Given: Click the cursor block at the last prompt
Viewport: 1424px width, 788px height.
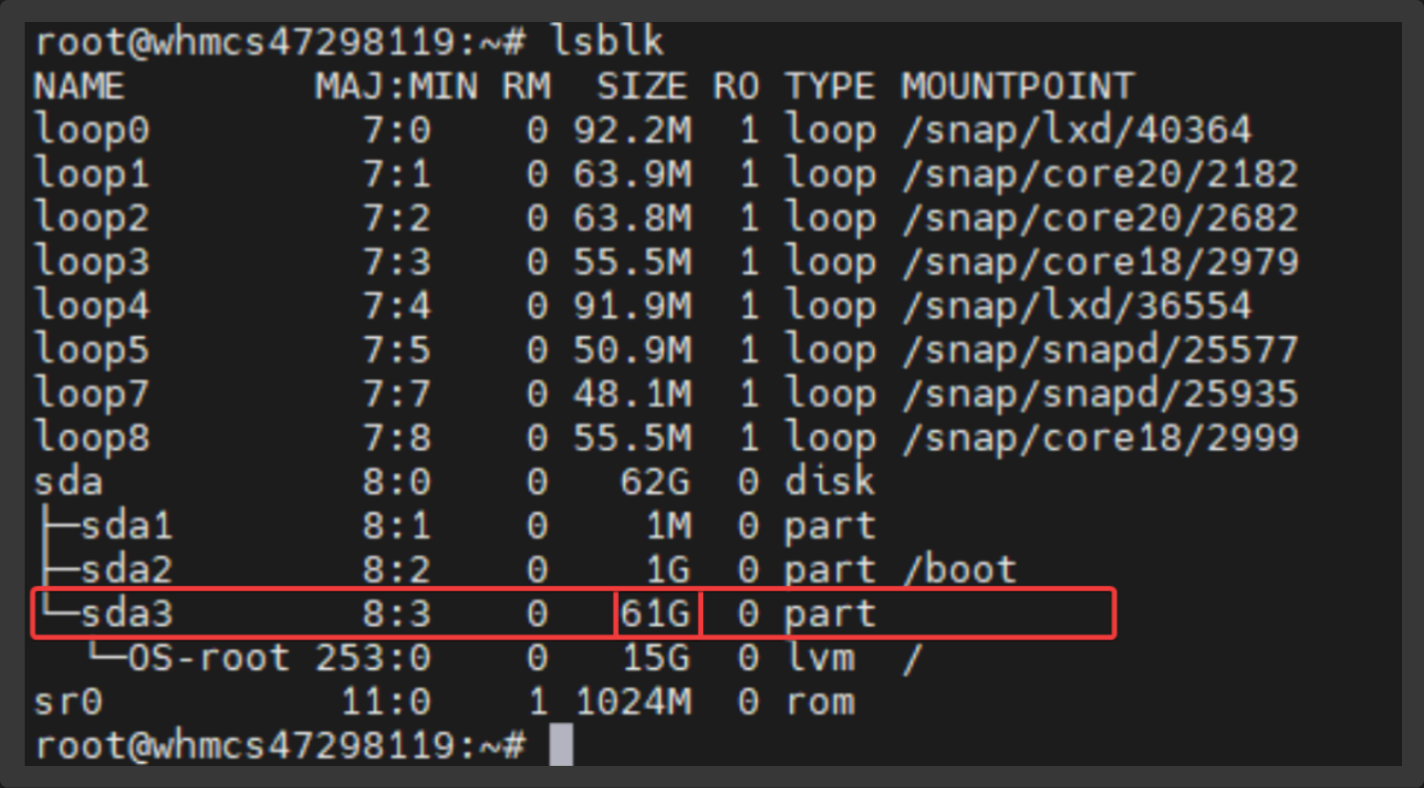Looking at the screenshot, I should click(561, 745).
